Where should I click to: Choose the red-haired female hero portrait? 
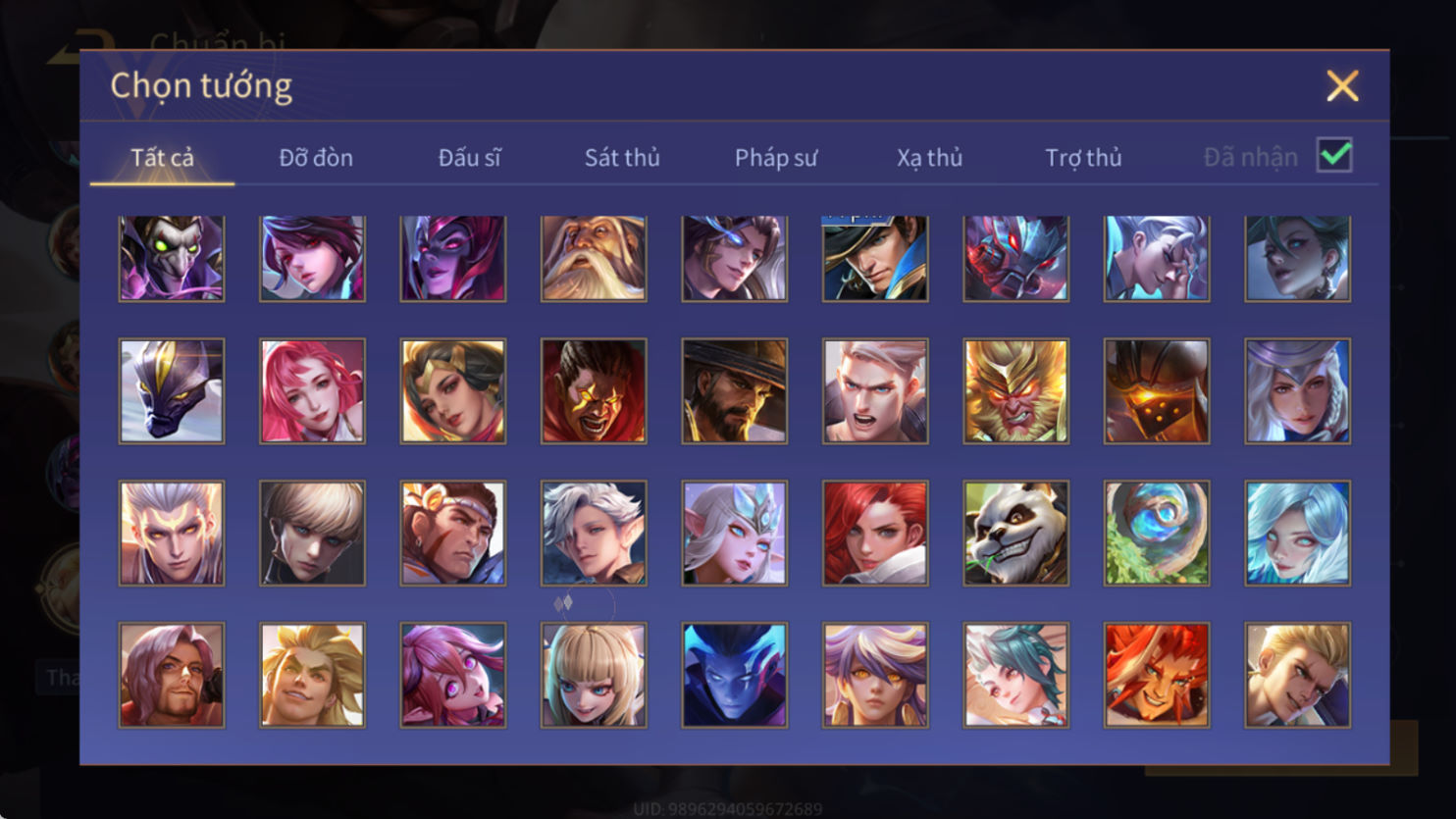tap(875, 533)
